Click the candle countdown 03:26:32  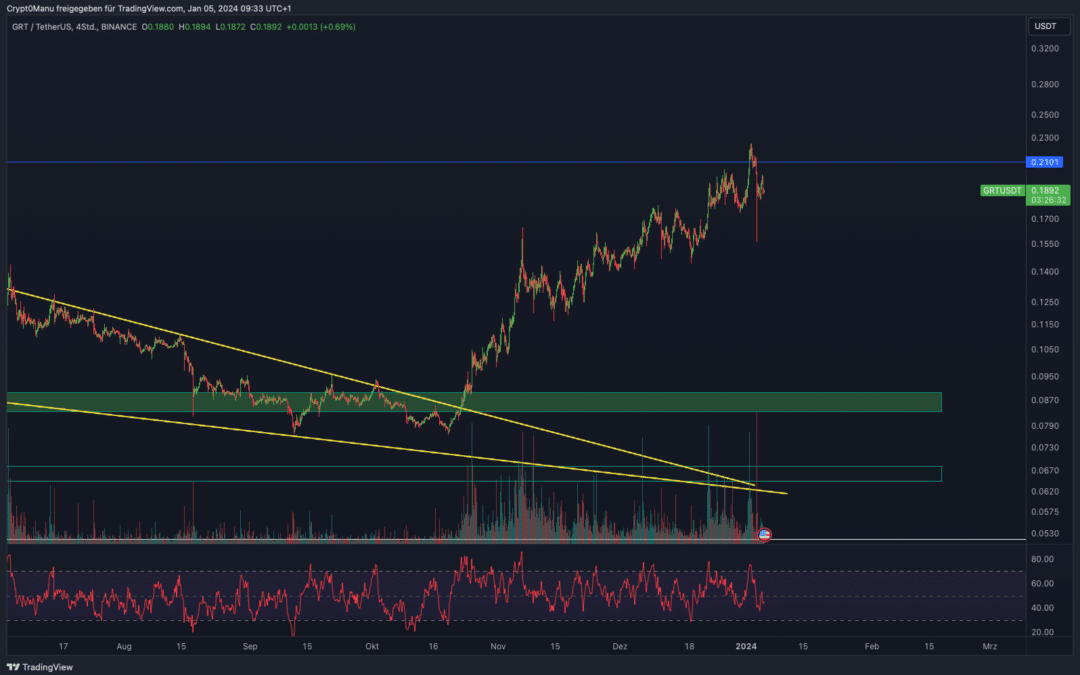tap(1048, 200)
